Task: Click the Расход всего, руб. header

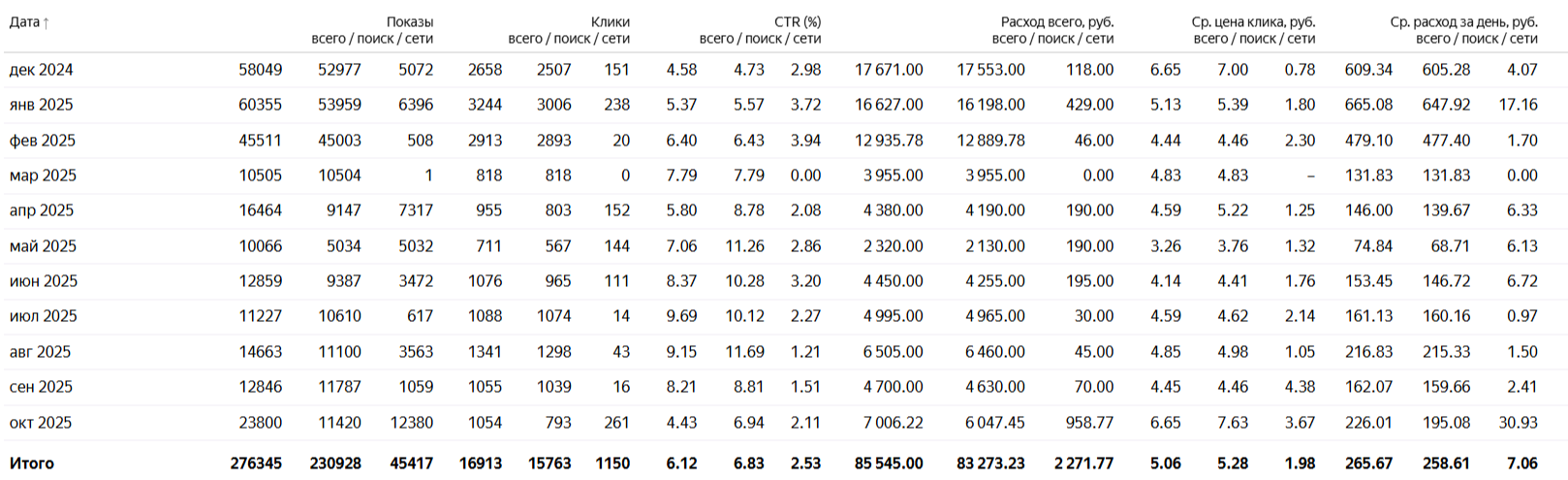Action: pyautogui.click(x=1056, y=21)
